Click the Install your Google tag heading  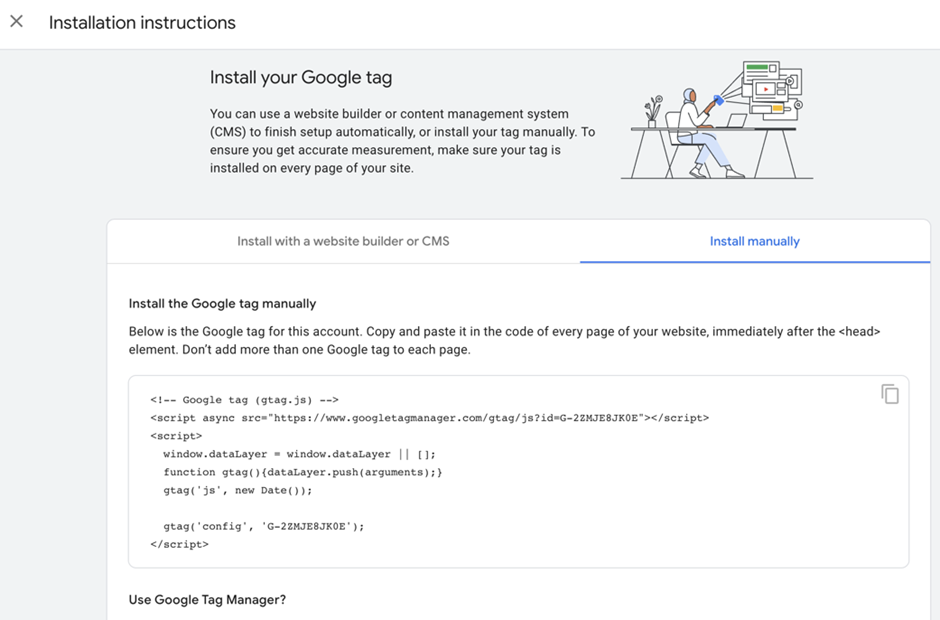[300, 78]
